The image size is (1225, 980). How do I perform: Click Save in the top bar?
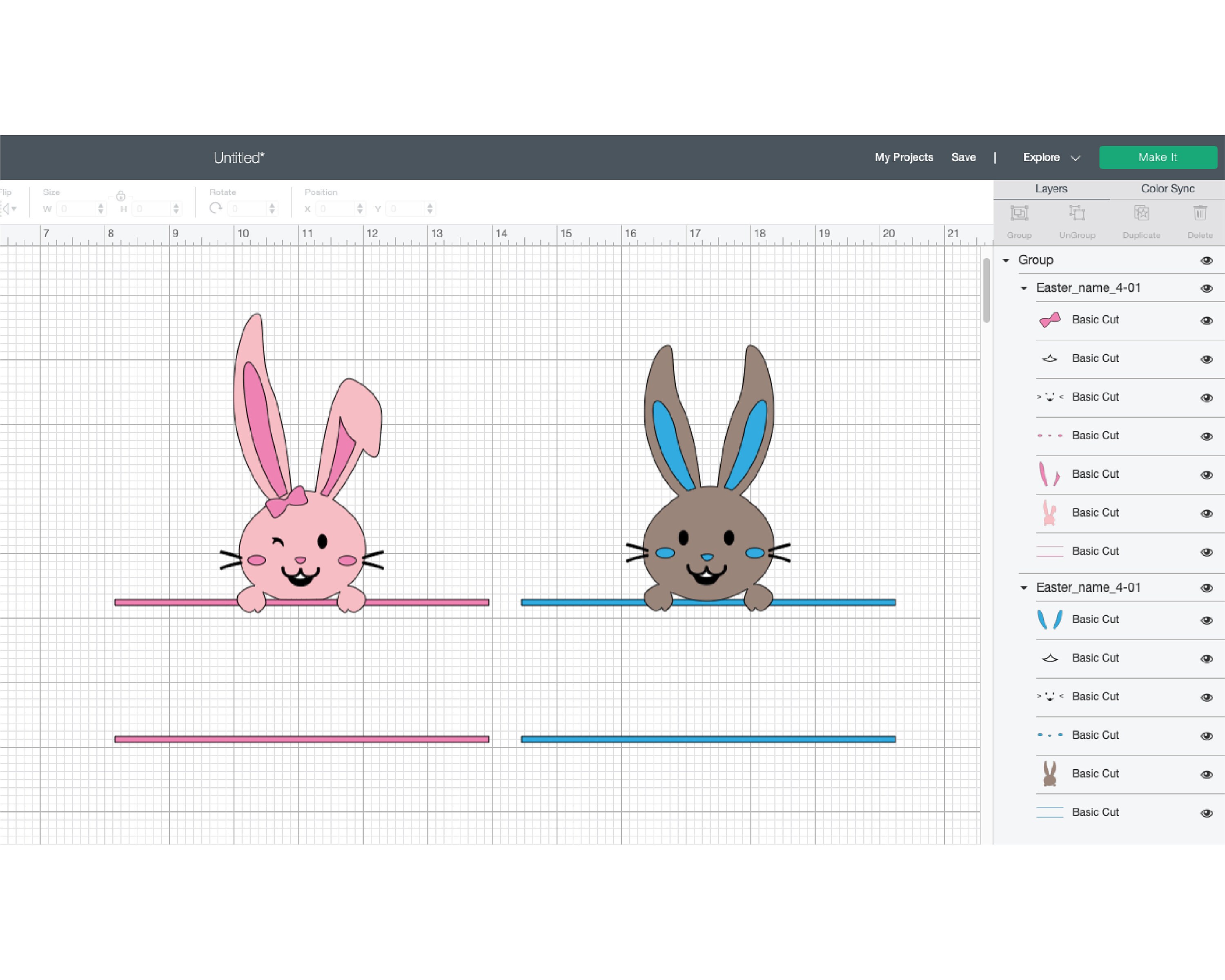point(963,157)
